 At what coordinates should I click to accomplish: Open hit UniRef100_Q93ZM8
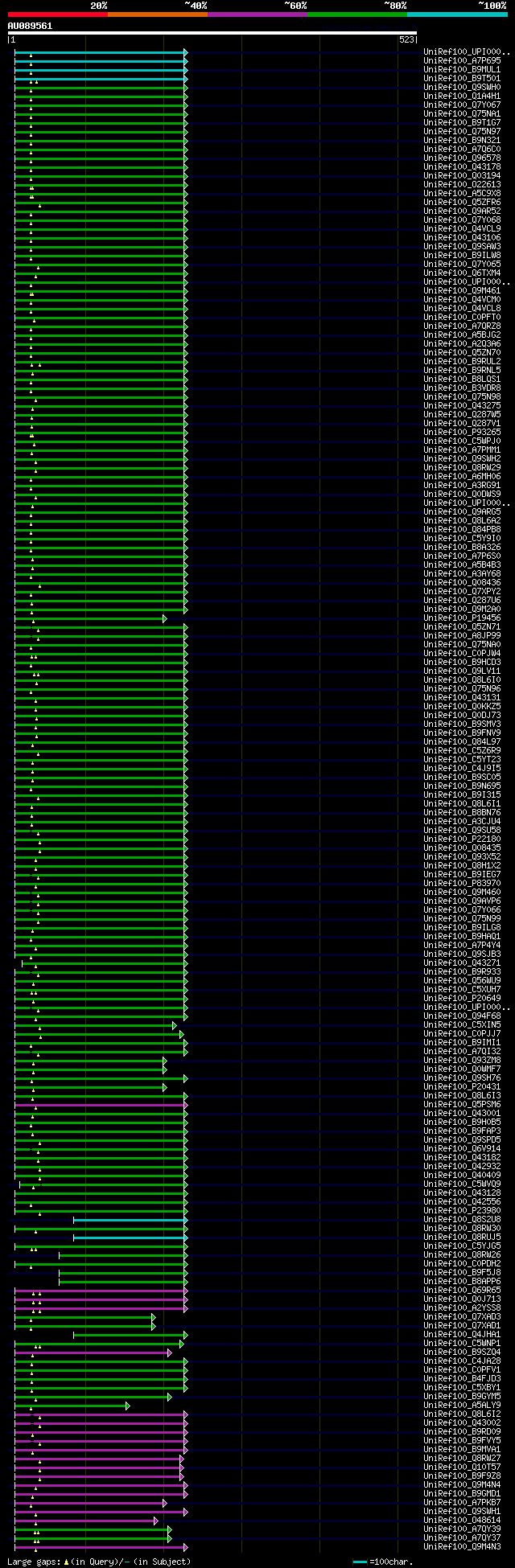462,1060
